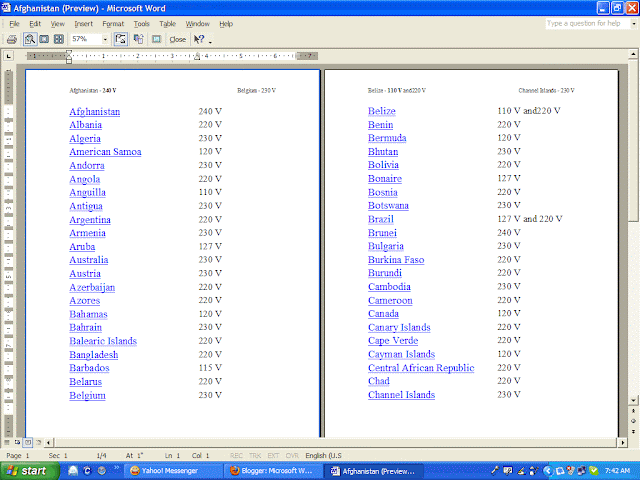The image size is (640, 480).
Task: Click the Shrink to Fit icon
Action: [139, 39]
